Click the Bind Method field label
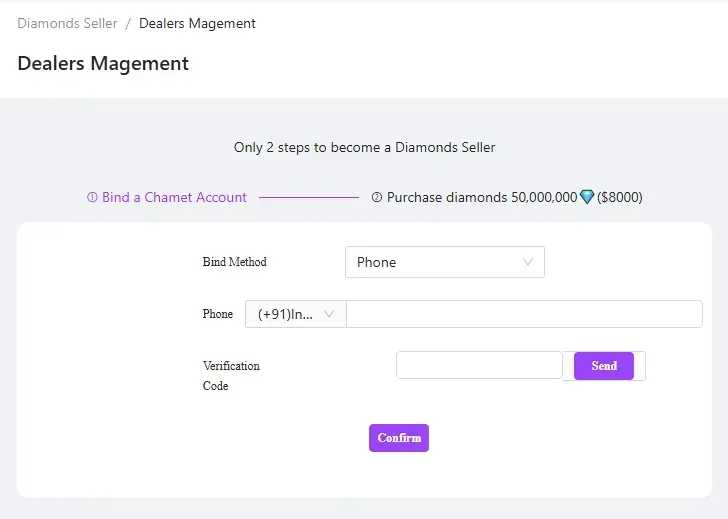This screenshot has height=519, width=728. point(235,262)
